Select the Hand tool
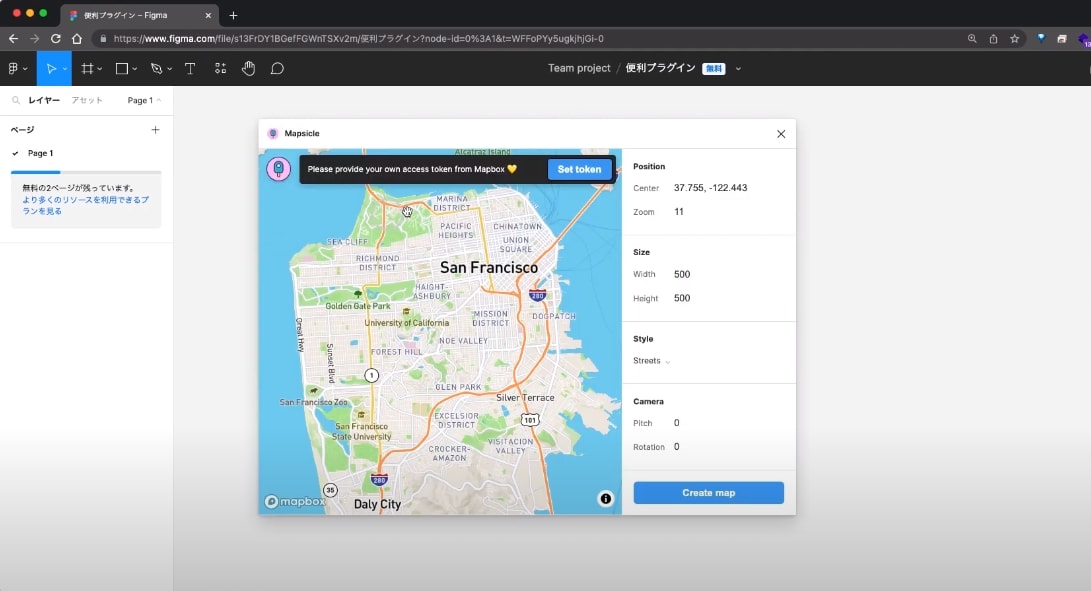Screen dimensions: 1091x591 pos(248,68)
